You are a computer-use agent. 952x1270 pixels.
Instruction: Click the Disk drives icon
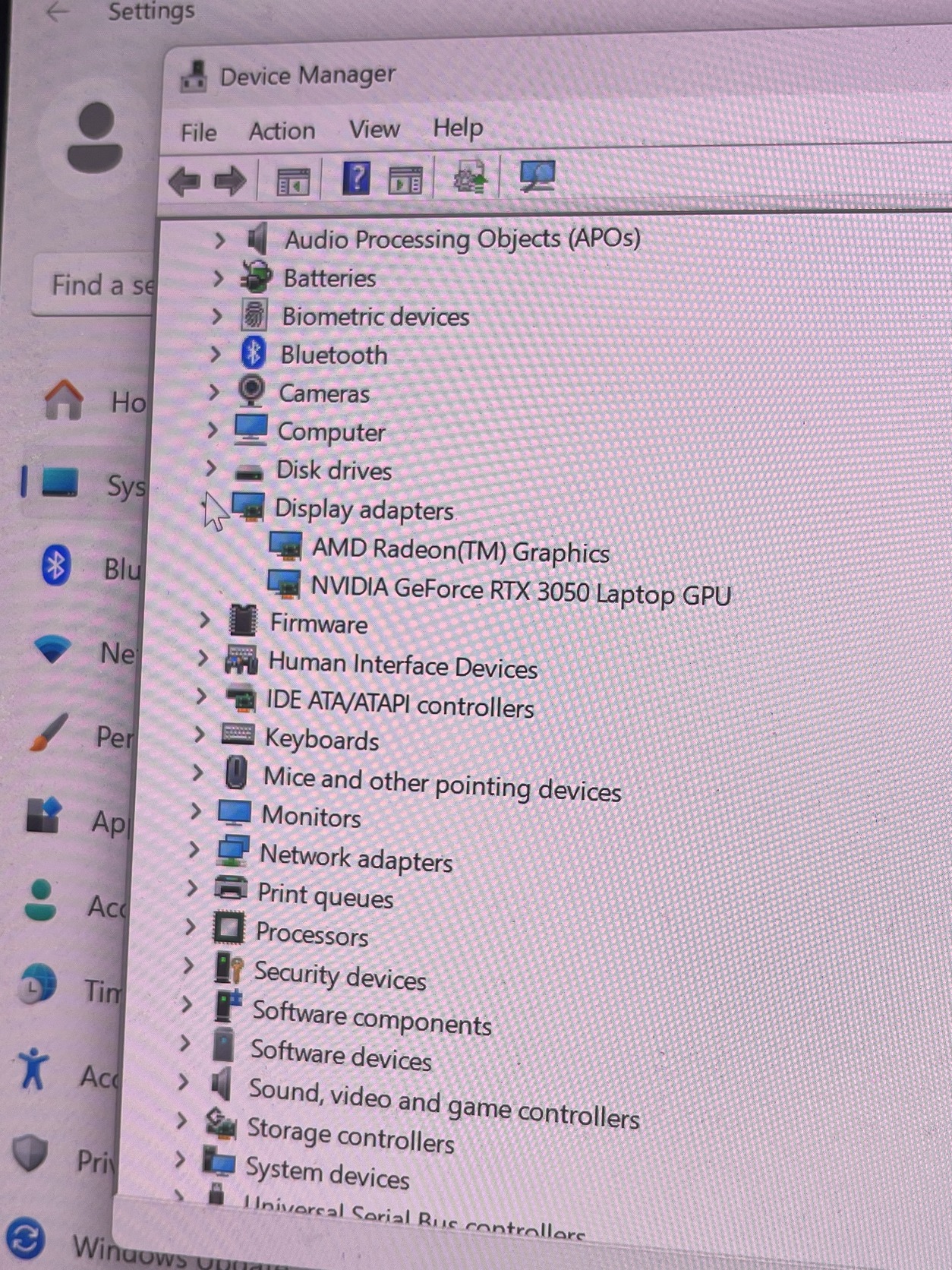click(248, 472)
